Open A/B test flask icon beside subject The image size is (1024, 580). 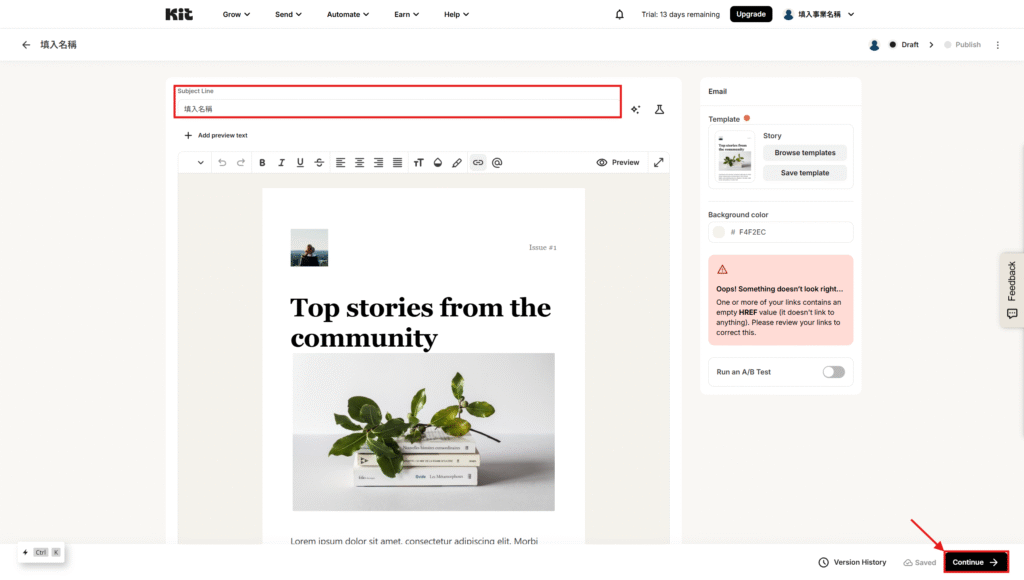659,109
